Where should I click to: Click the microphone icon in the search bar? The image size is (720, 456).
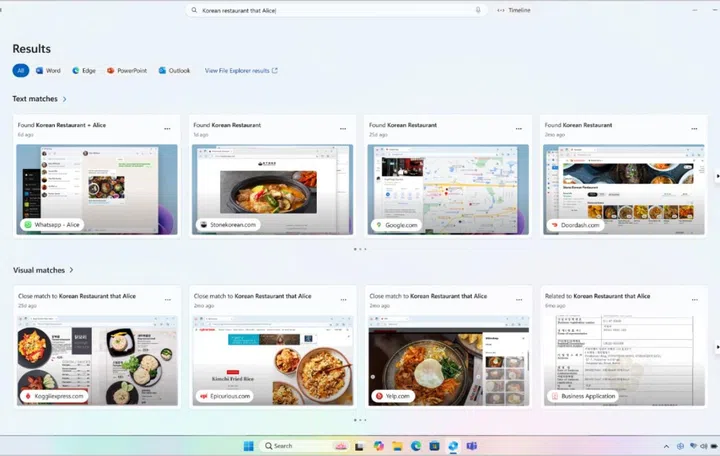[478, 10]
